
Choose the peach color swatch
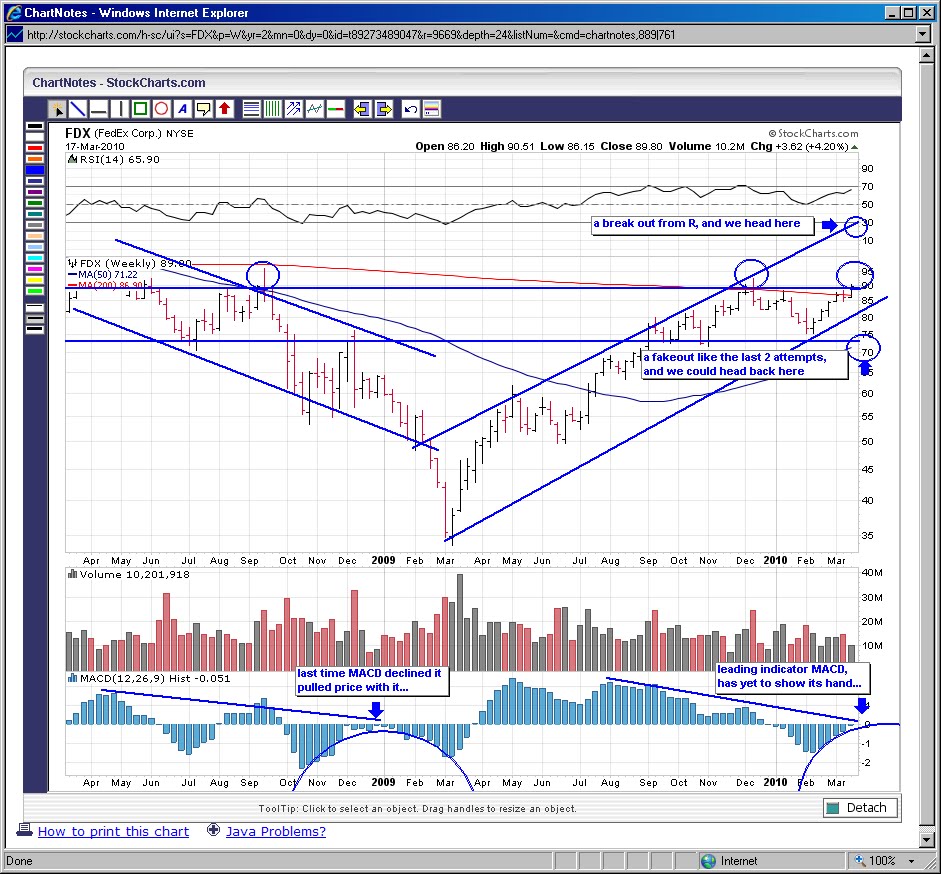coord(35,236)
